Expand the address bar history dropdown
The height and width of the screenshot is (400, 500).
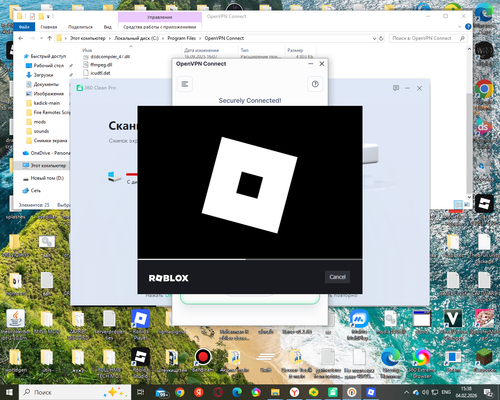[374, 39]
